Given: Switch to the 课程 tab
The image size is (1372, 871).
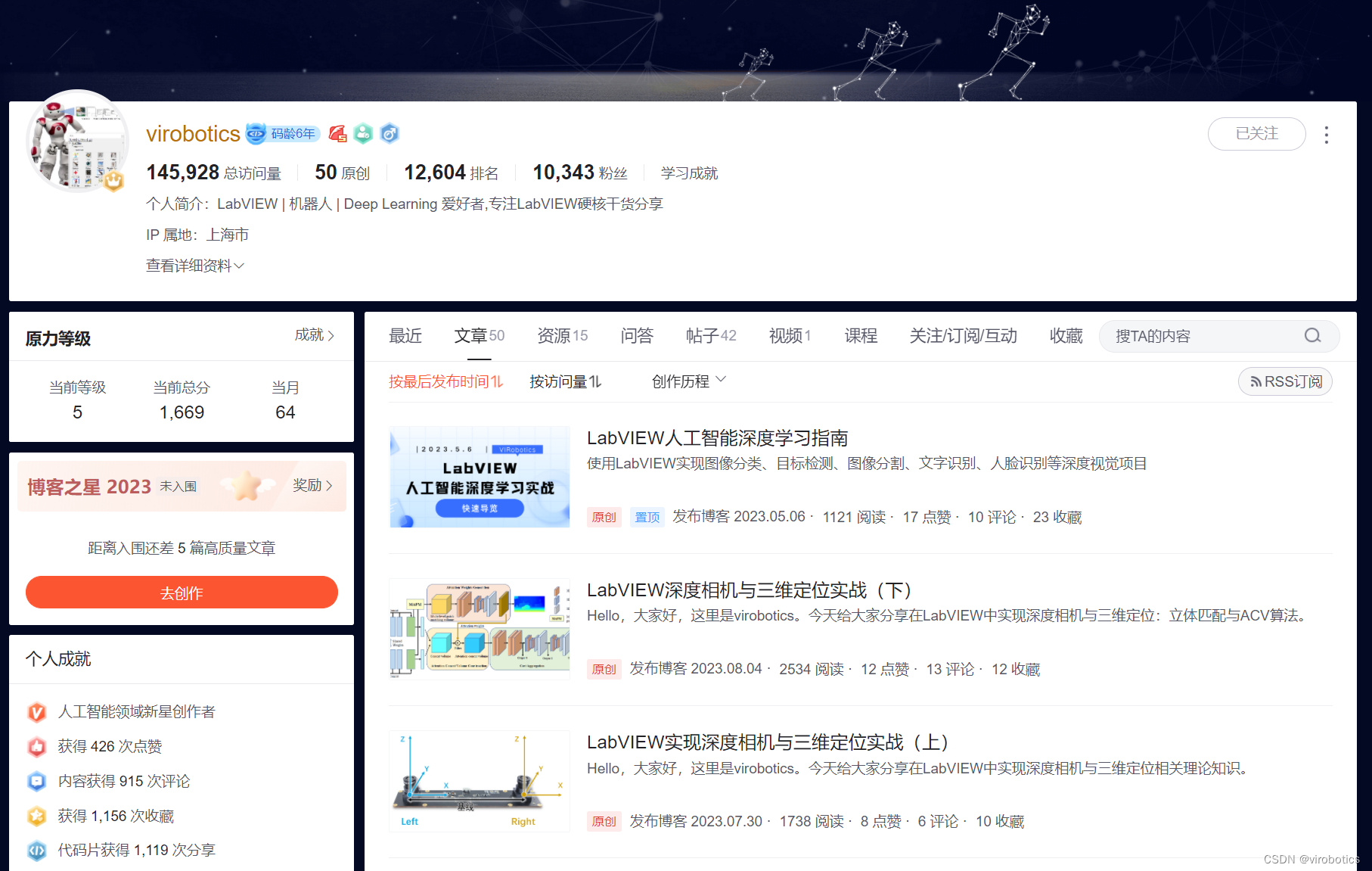Looking at the screenshot, I should tap(861, 336).
